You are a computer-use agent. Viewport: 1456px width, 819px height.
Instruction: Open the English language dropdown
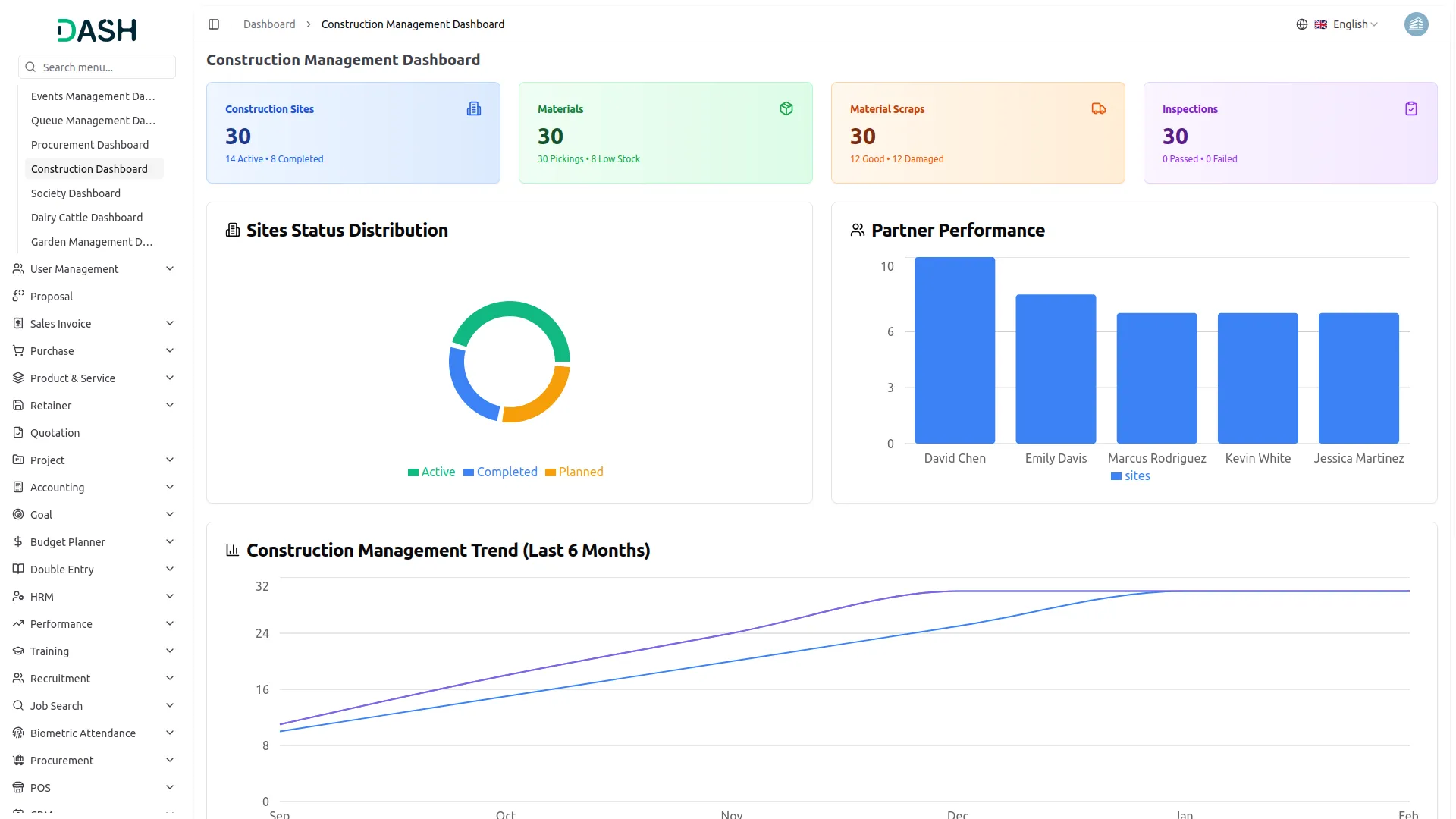click(x=1354, y=24)
